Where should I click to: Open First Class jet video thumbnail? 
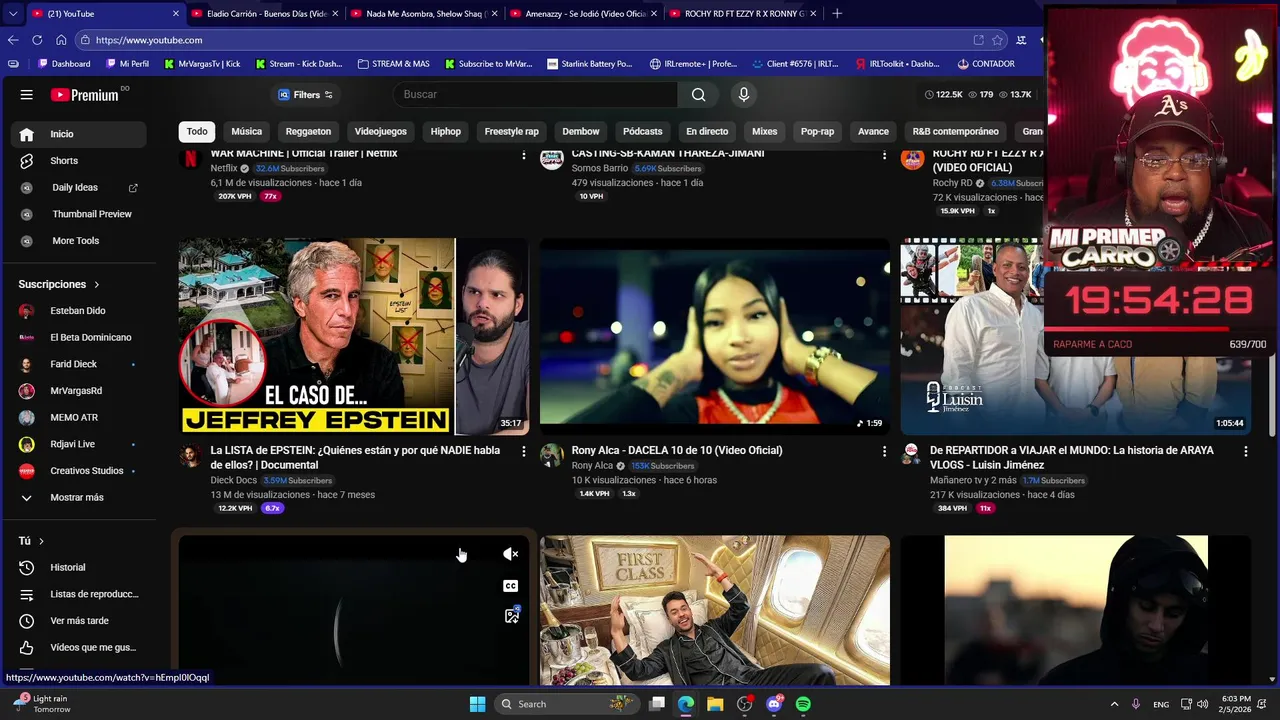click(x=715, y=611)
